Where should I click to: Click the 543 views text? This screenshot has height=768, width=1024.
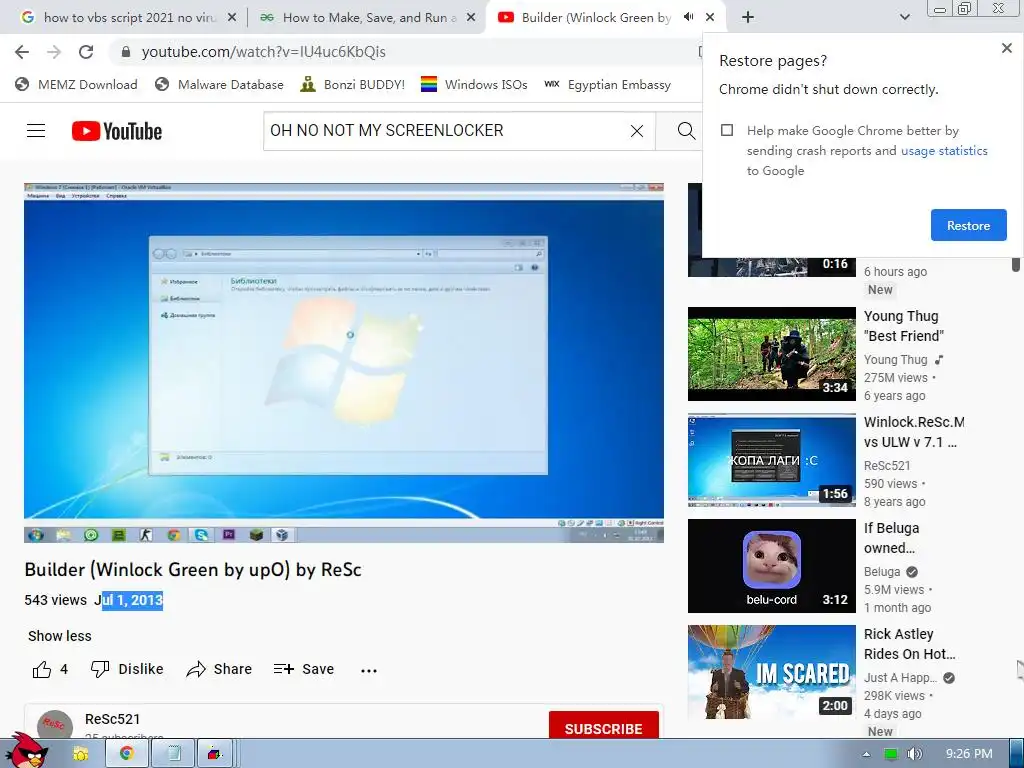pos(56,600)
